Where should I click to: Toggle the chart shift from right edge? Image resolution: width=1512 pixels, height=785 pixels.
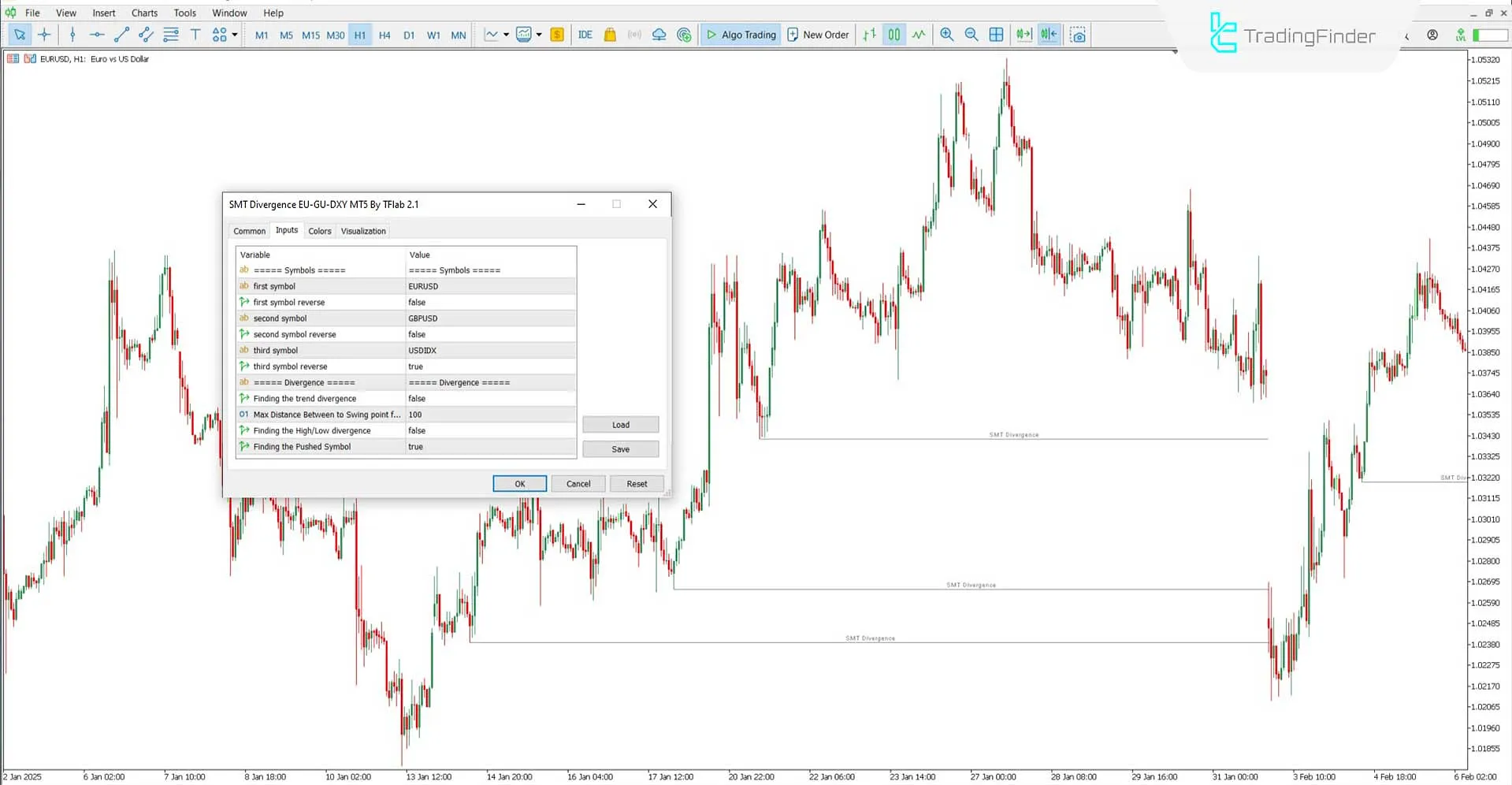tap(1048, 35)
